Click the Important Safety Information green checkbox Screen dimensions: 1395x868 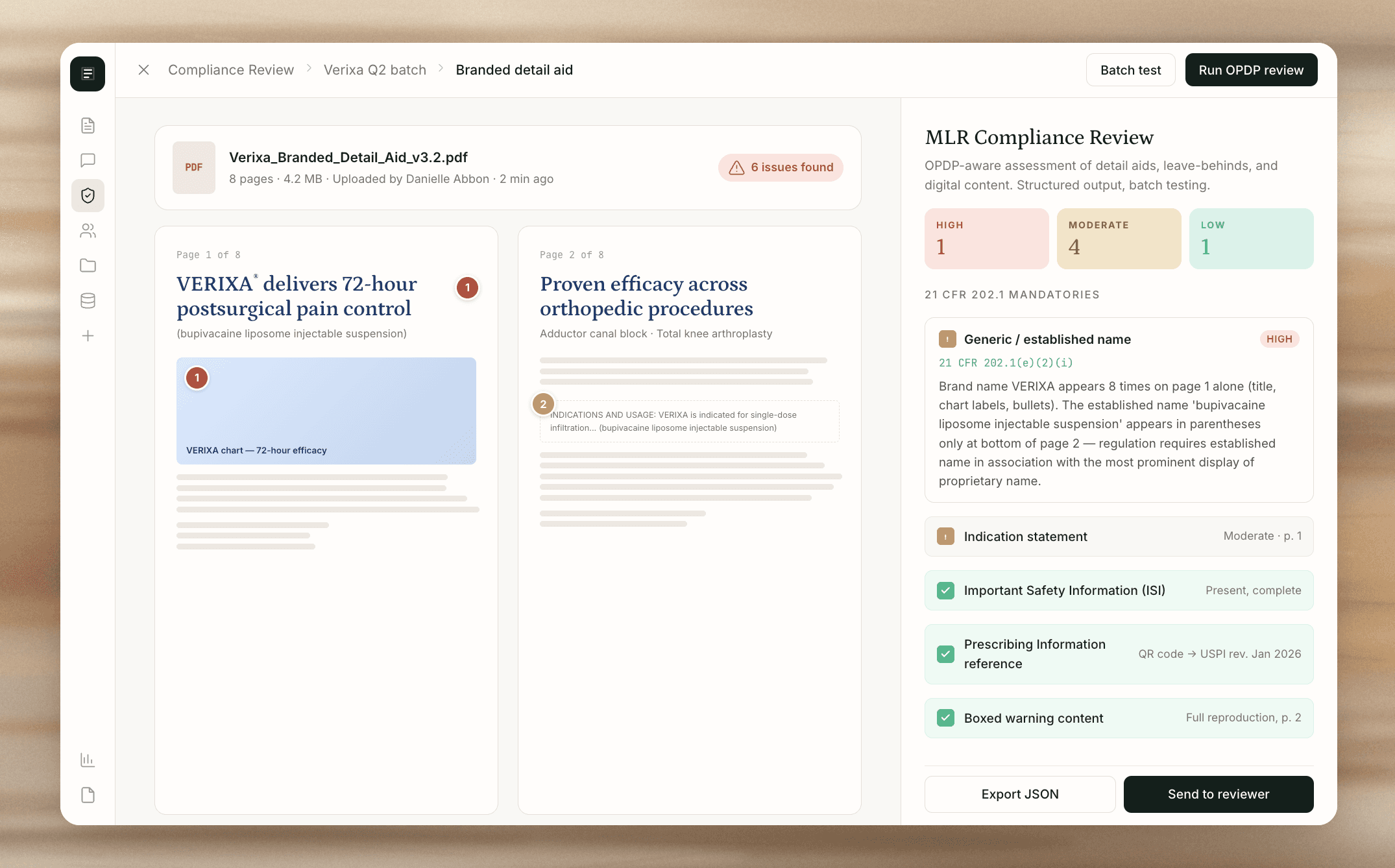click(945, 590)
